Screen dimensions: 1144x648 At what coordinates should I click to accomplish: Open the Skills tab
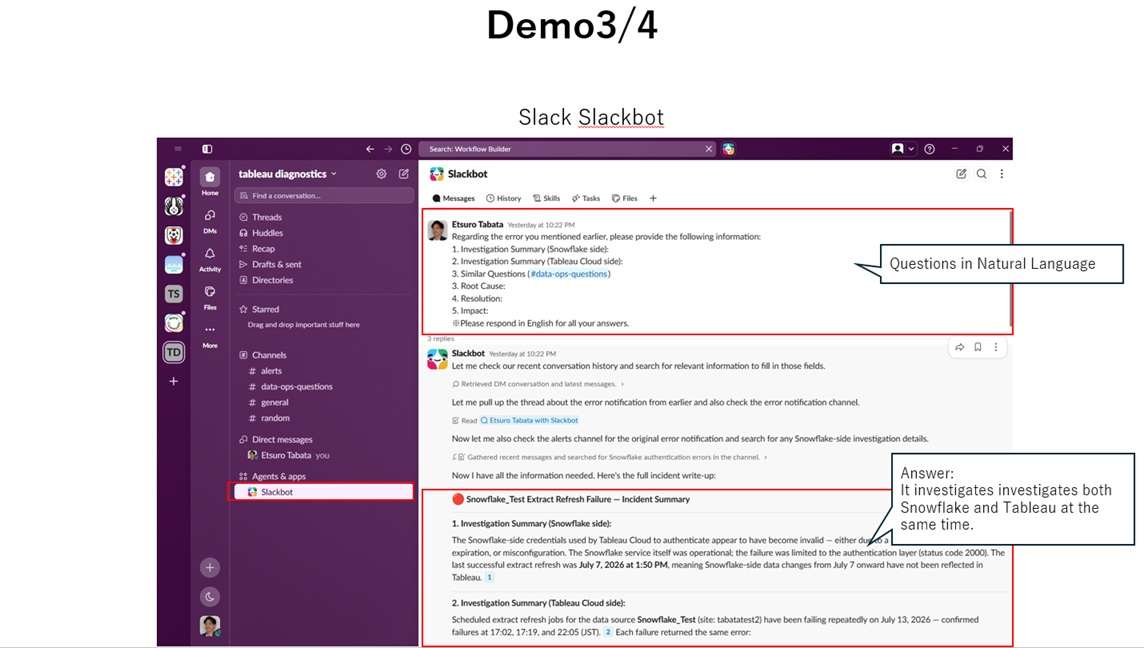pos(546,198)
